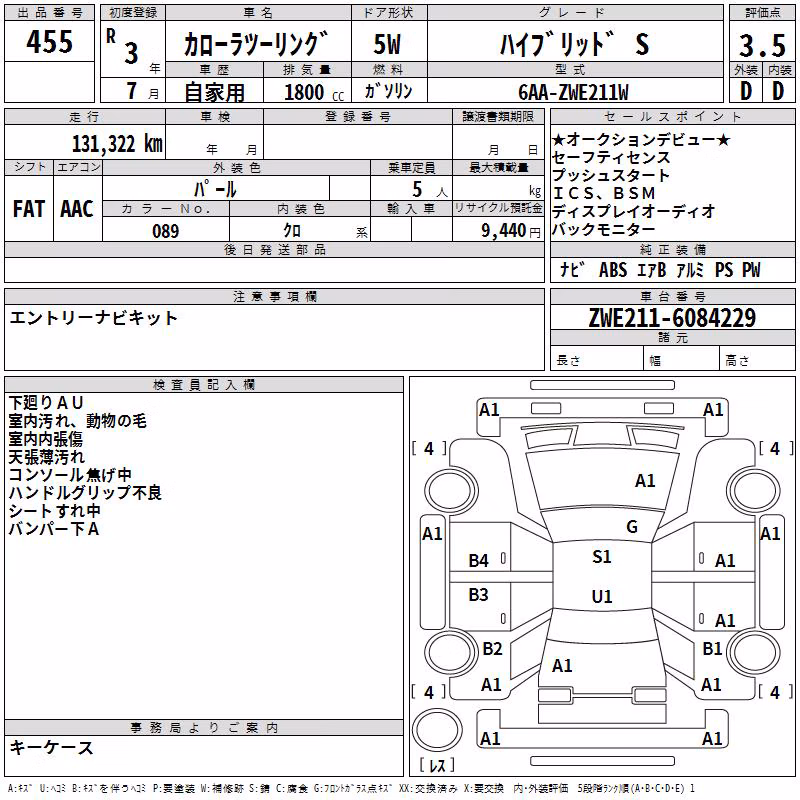
Task: Click the セールスポイント section header
Action: (672, 116)
